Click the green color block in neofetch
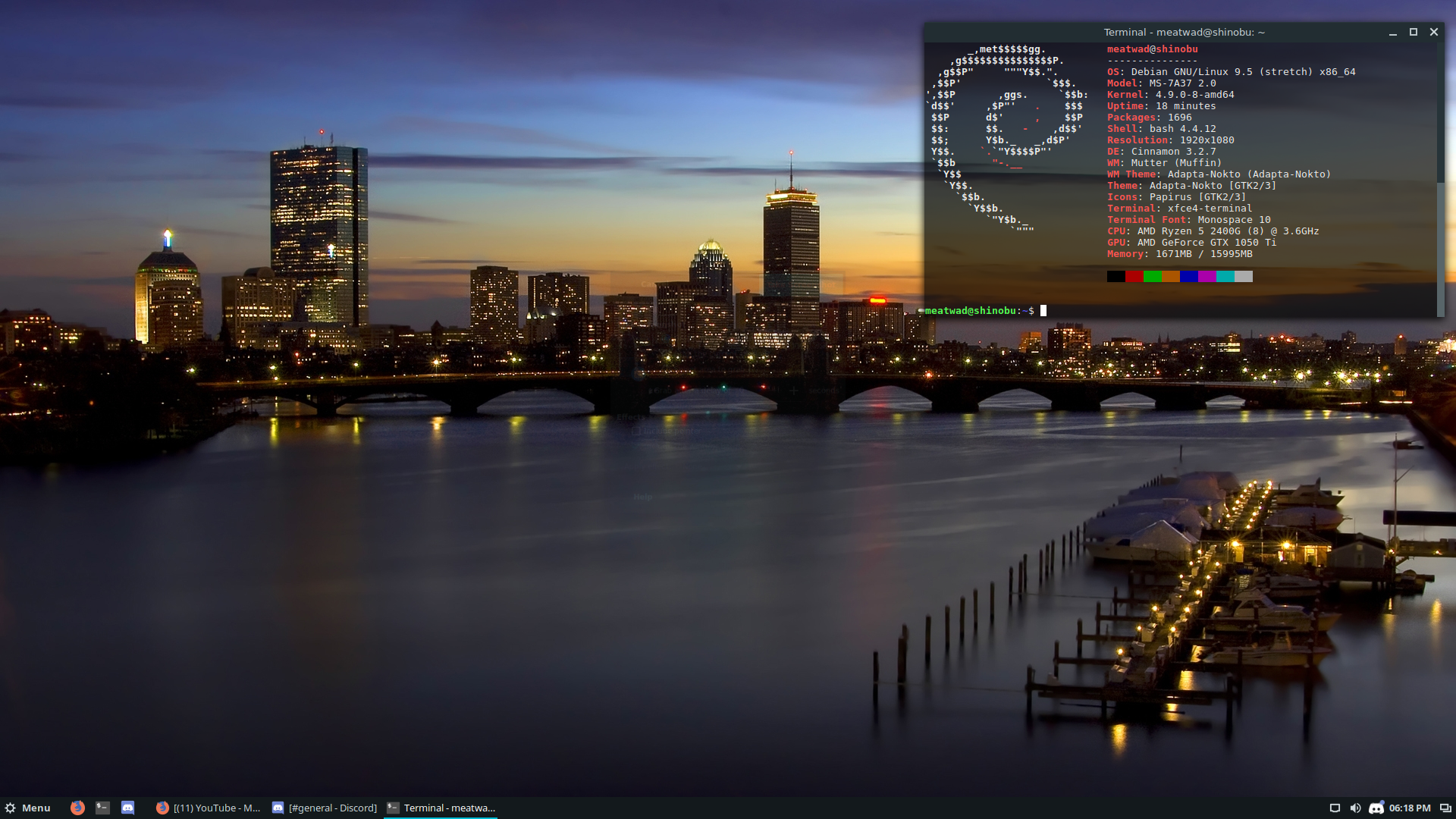 (1152, 276)
